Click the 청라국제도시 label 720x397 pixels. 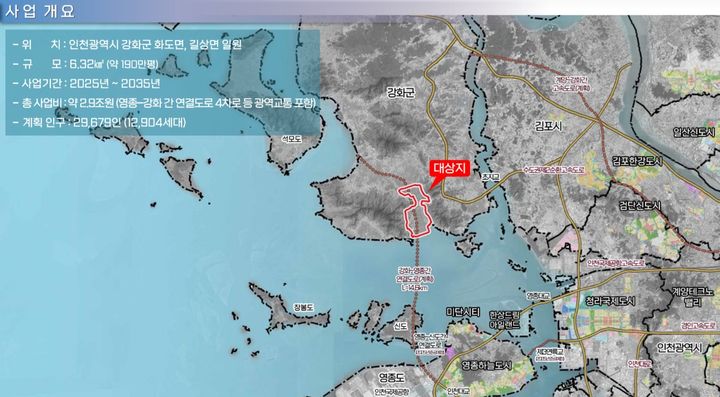coord(610,301)
